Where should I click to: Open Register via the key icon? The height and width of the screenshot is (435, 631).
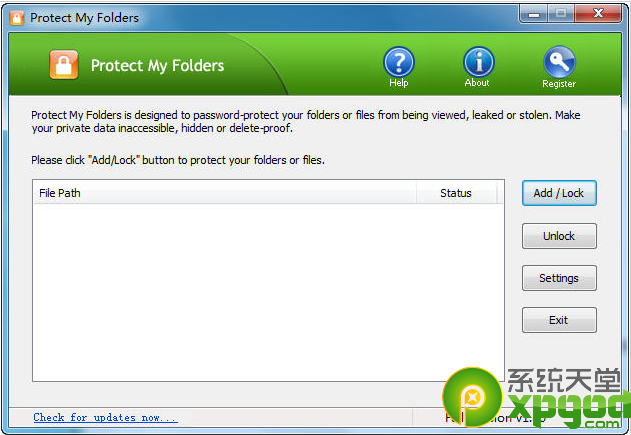(559, 62)
